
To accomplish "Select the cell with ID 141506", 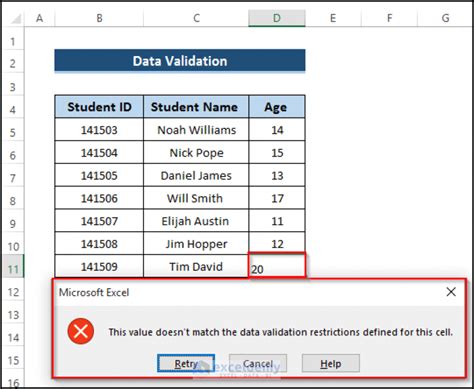I will tap(99, 198).
